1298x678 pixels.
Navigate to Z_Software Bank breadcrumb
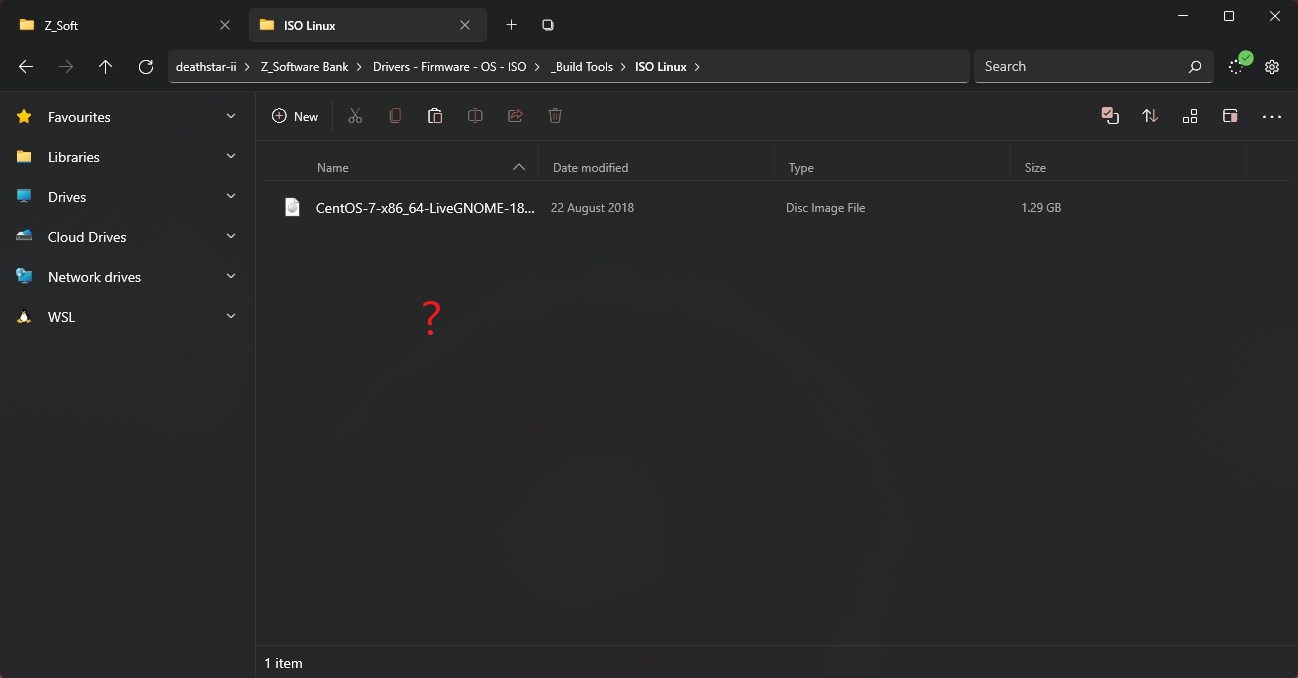click(x=304, y=67)
